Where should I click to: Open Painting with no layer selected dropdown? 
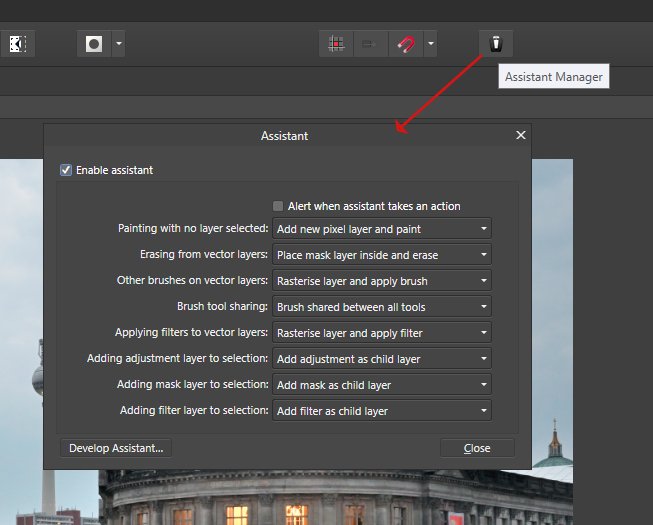coord(382,229)
